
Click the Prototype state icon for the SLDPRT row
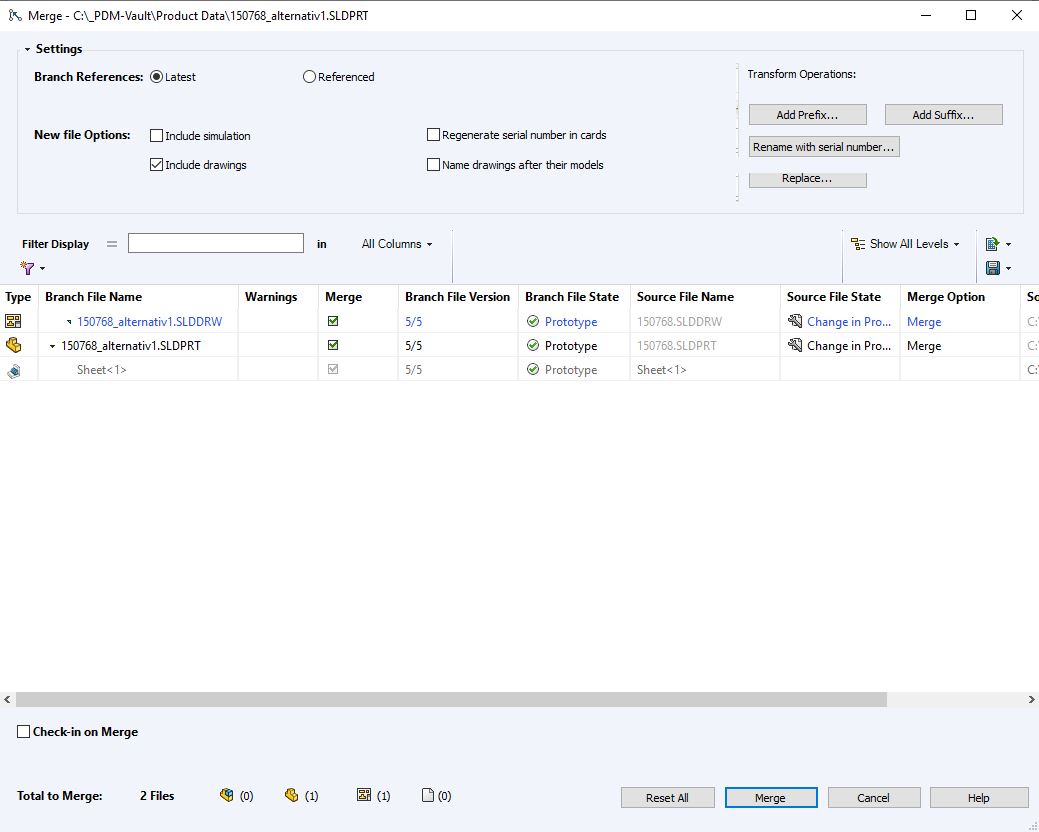coord(533,346)
